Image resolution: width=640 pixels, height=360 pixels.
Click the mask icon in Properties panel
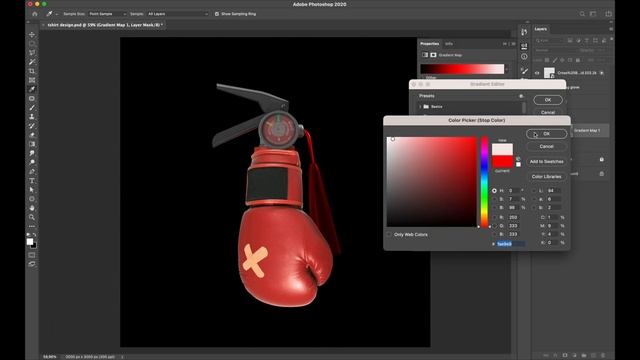tap(433, 55)
